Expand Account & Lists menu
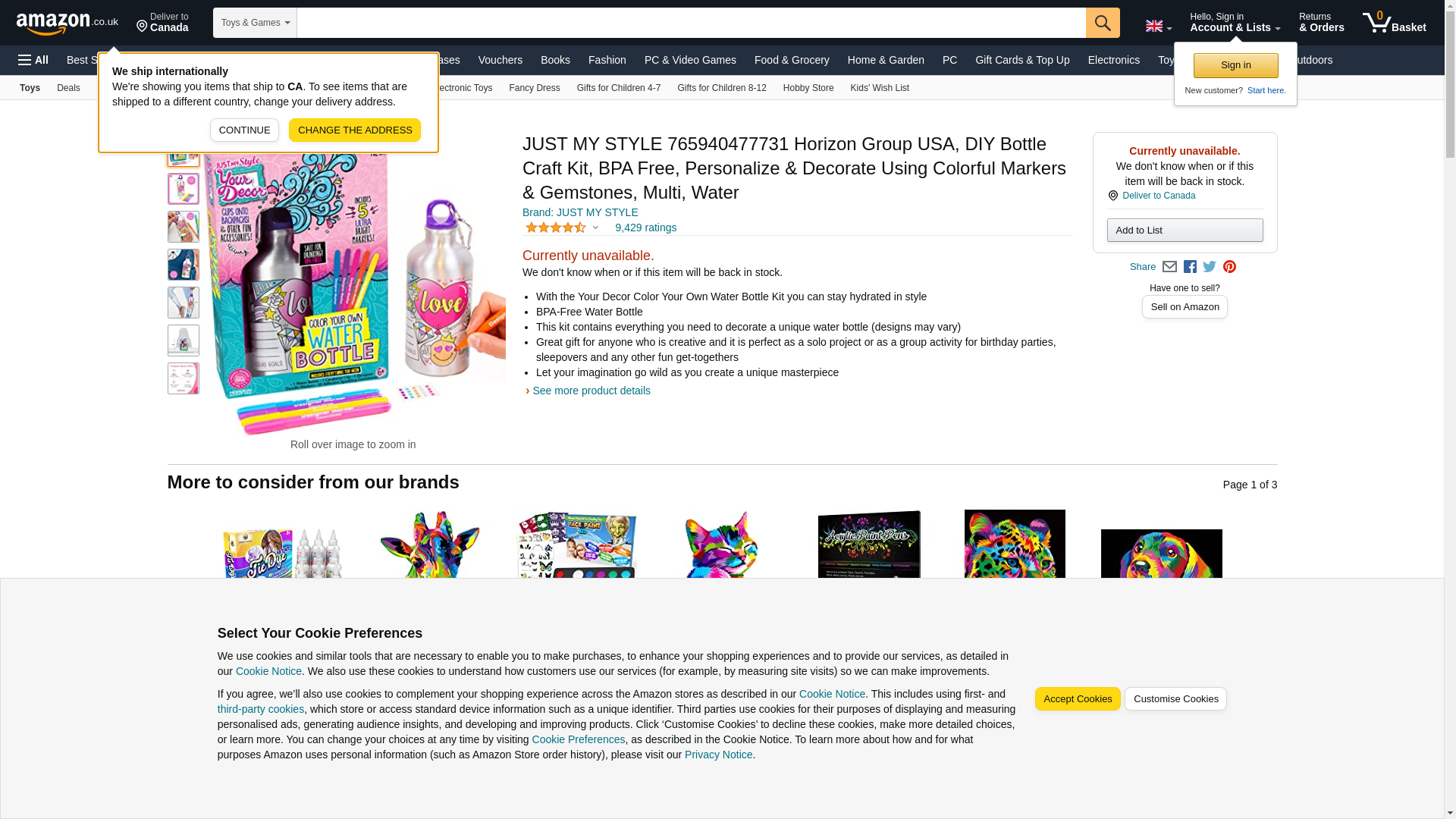1456x819 pixels. click(x=1235, y=23)
